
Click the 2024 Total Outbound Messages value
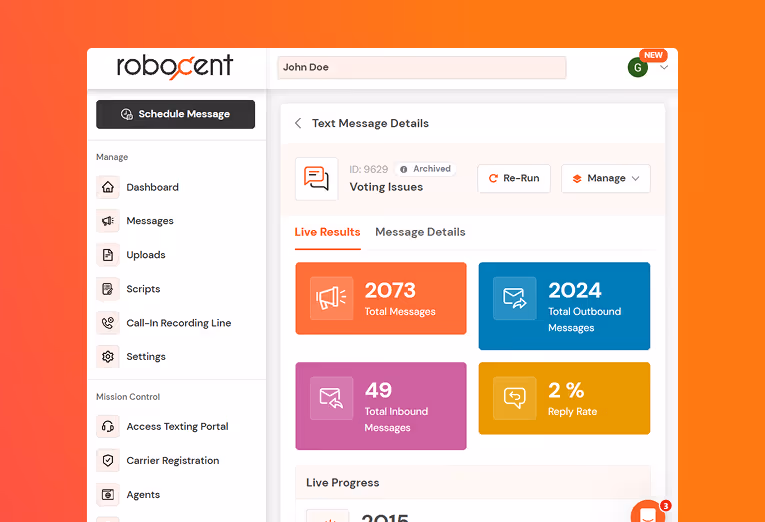(575, 291)
